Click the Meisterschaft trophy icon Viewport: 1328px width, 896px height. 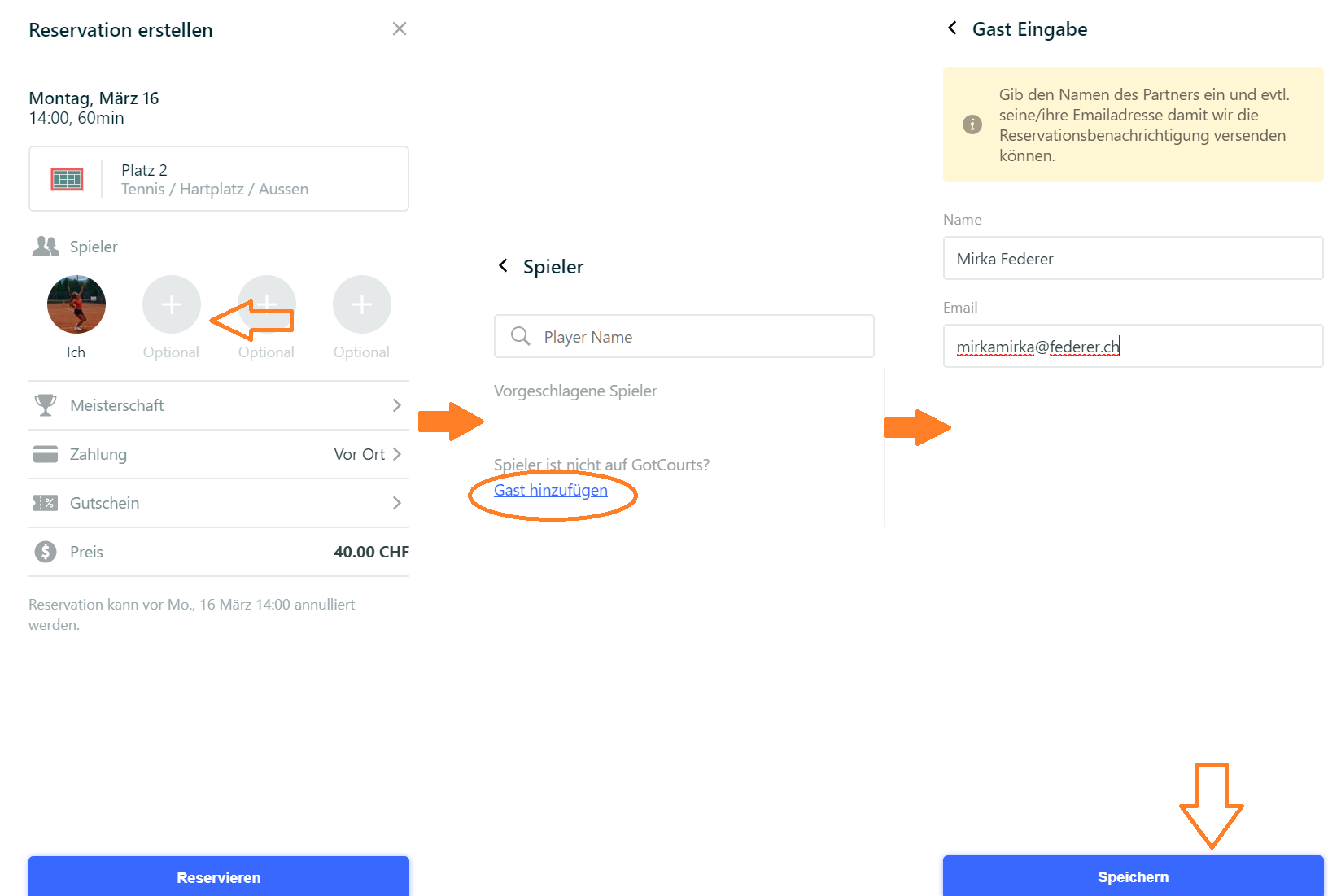(x=46, y=405)
